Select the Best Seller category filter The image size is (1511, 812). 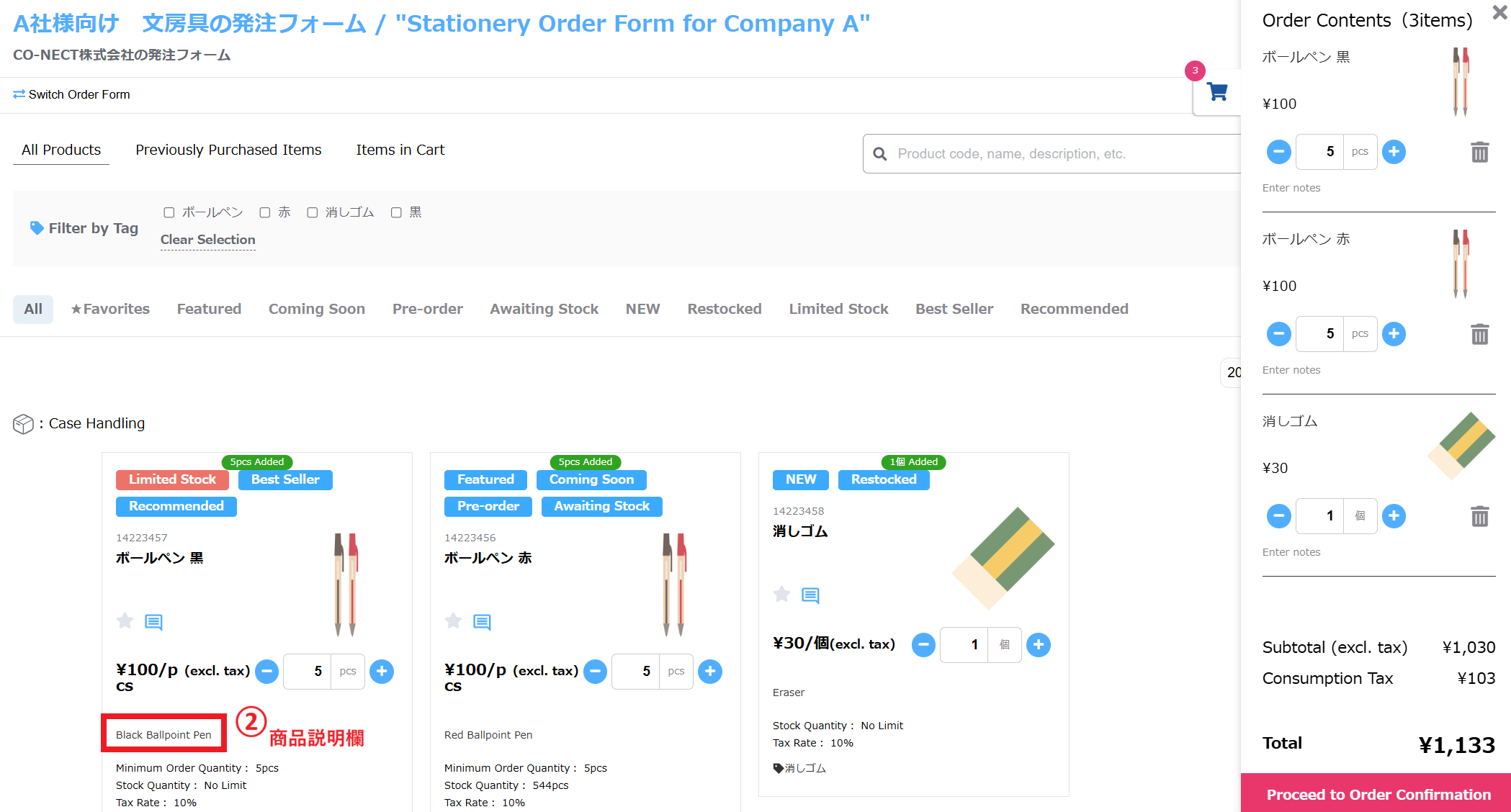coord(954,309)
